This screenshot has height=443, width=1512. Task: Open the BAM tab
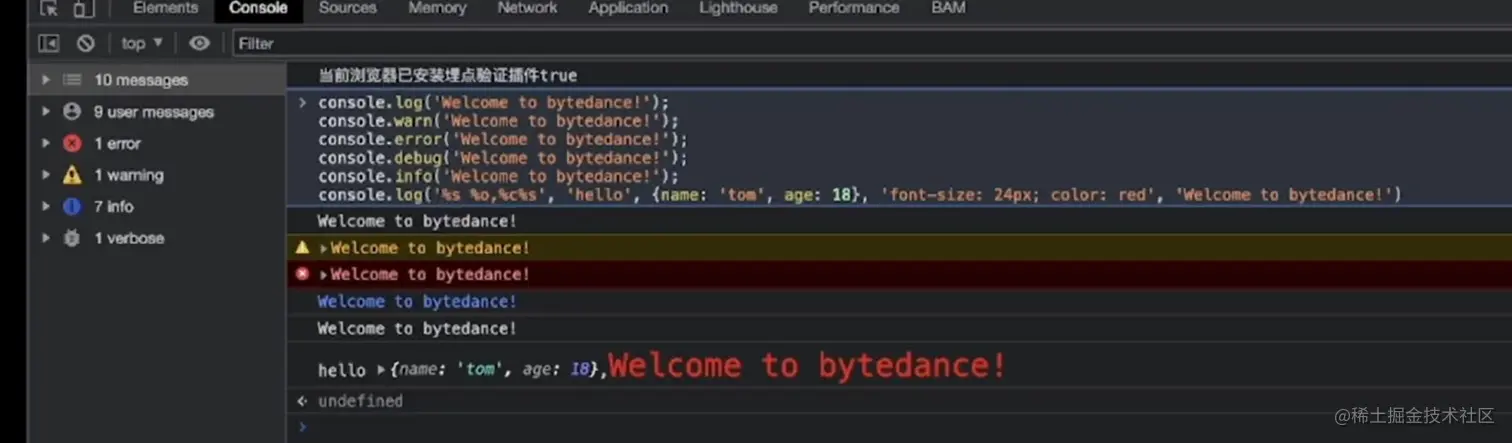[948, 8]
